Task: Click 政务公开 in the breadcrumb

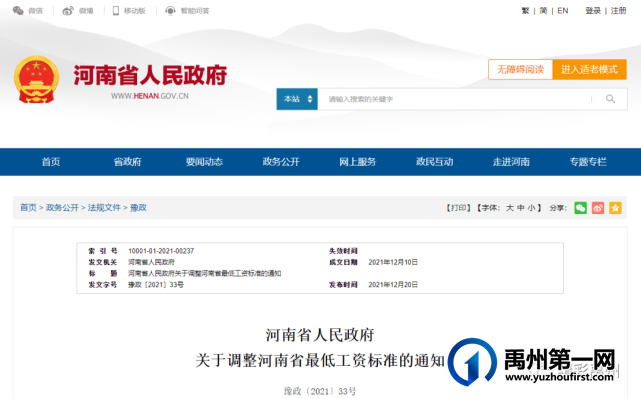Action: pos(62,208)
